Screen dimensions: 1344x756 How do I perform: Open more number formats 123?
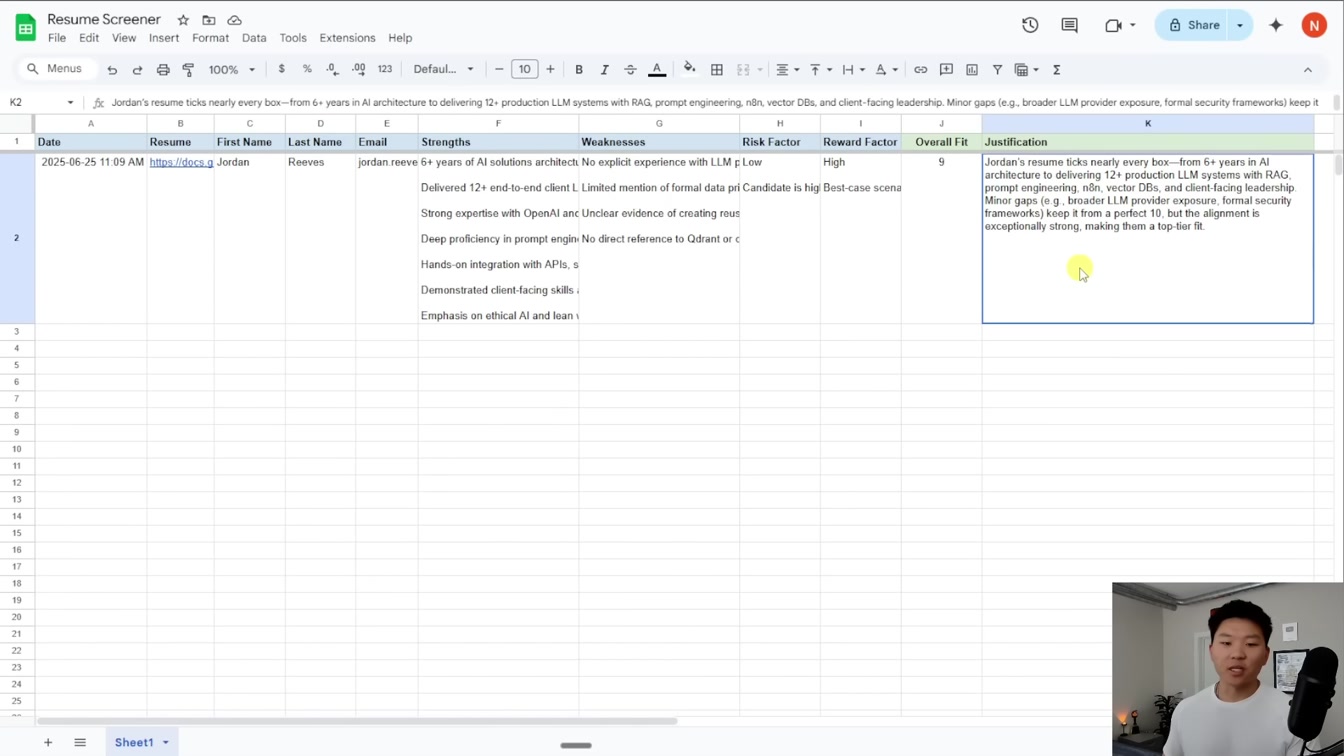(385, 69)
